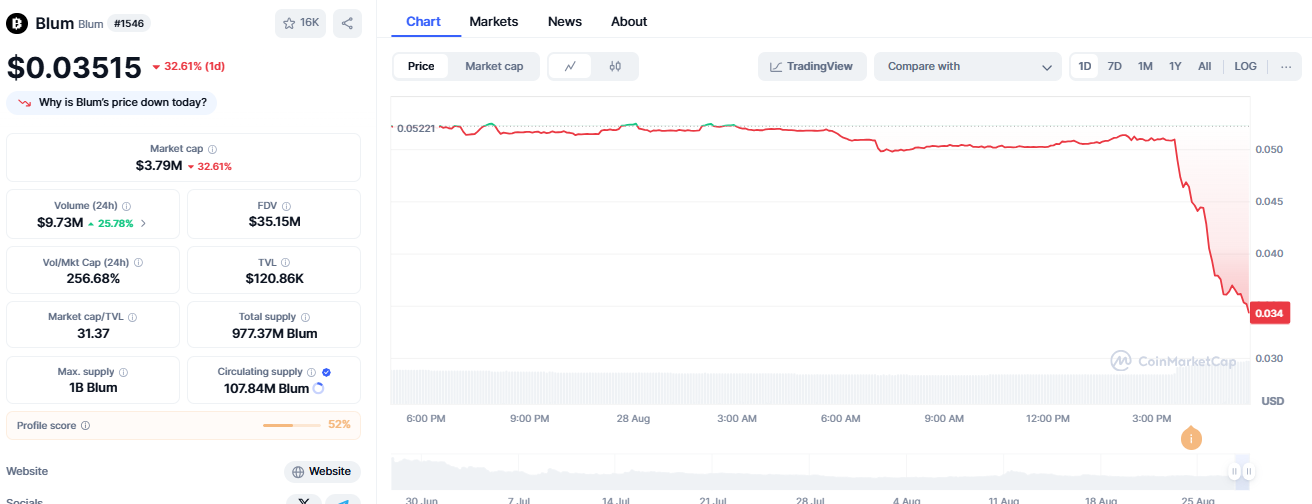
Task: Click Why is Blum's price down today
Action: 112,103
